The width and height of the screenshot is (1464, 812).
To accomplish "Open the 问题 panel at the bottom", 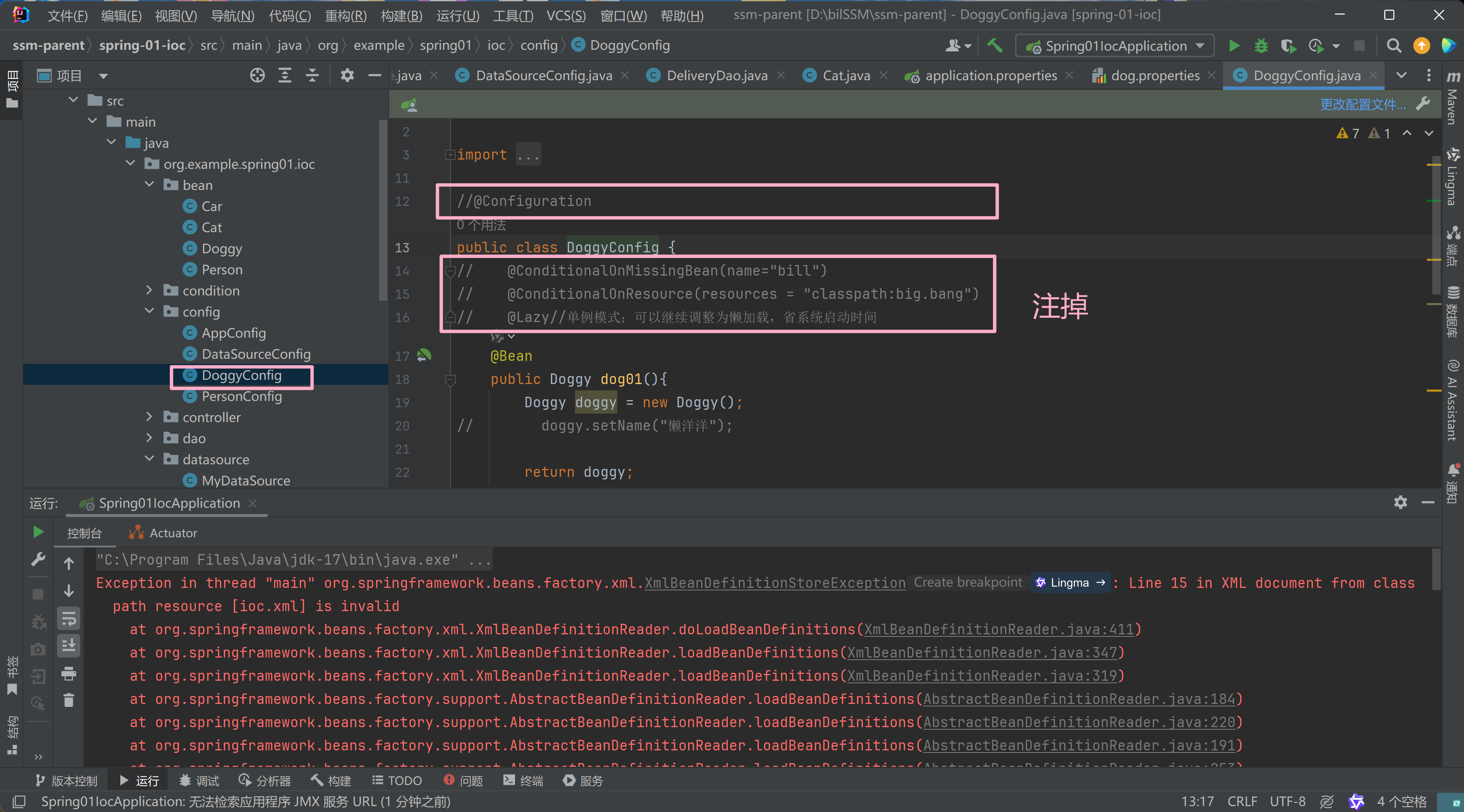I will [471, 780].
